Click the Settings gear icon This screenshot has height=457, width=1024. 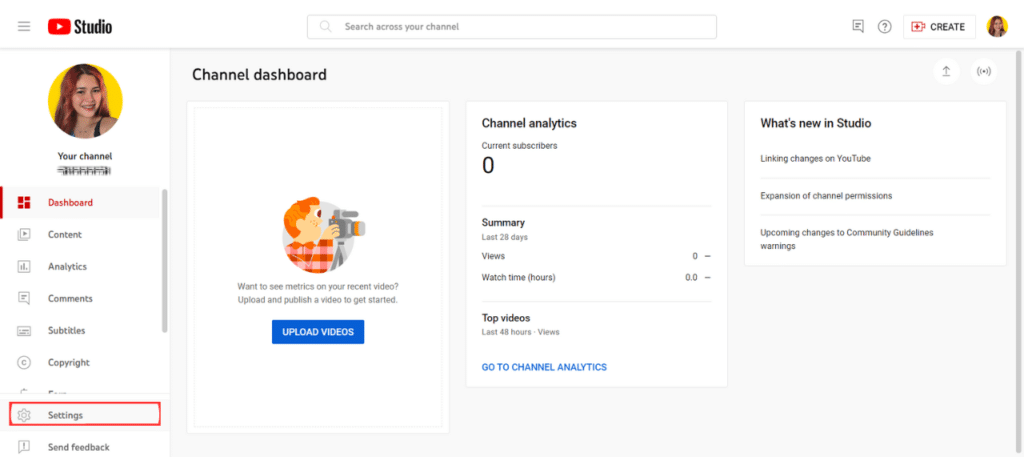click(25, 415)
